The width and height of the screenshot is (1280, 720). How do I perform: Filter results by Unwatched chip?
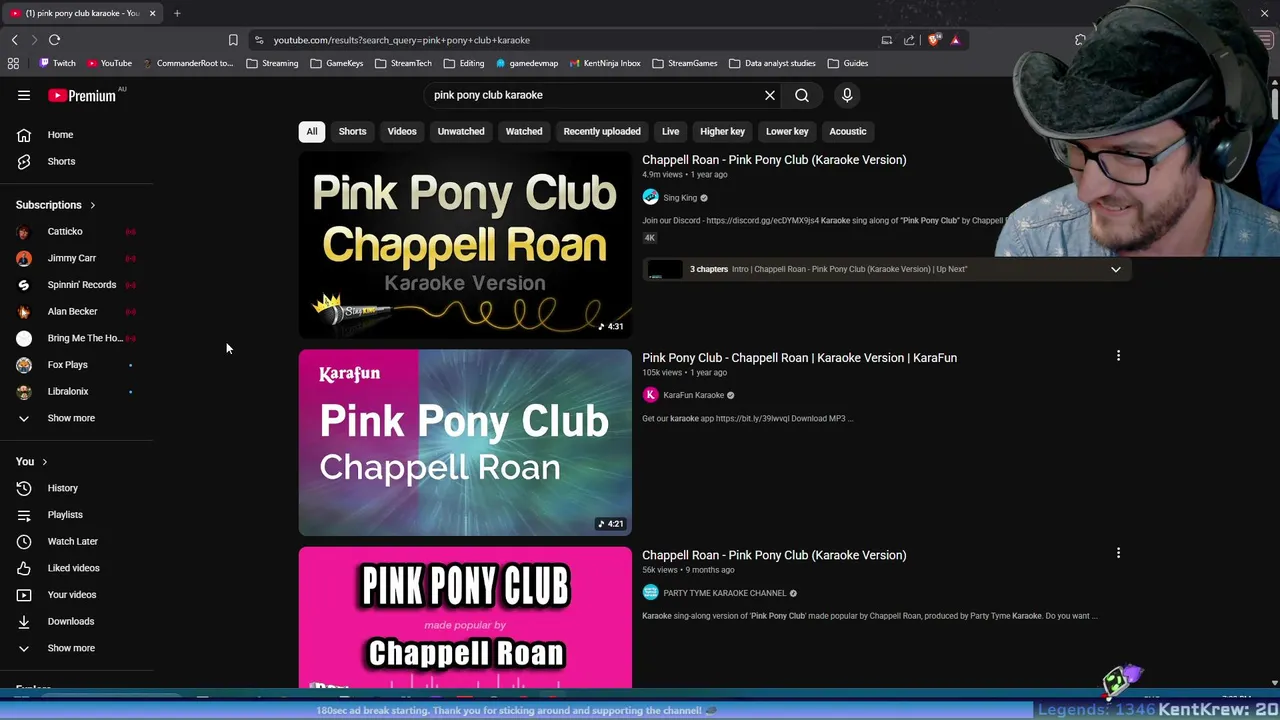[x=461, y=131]
